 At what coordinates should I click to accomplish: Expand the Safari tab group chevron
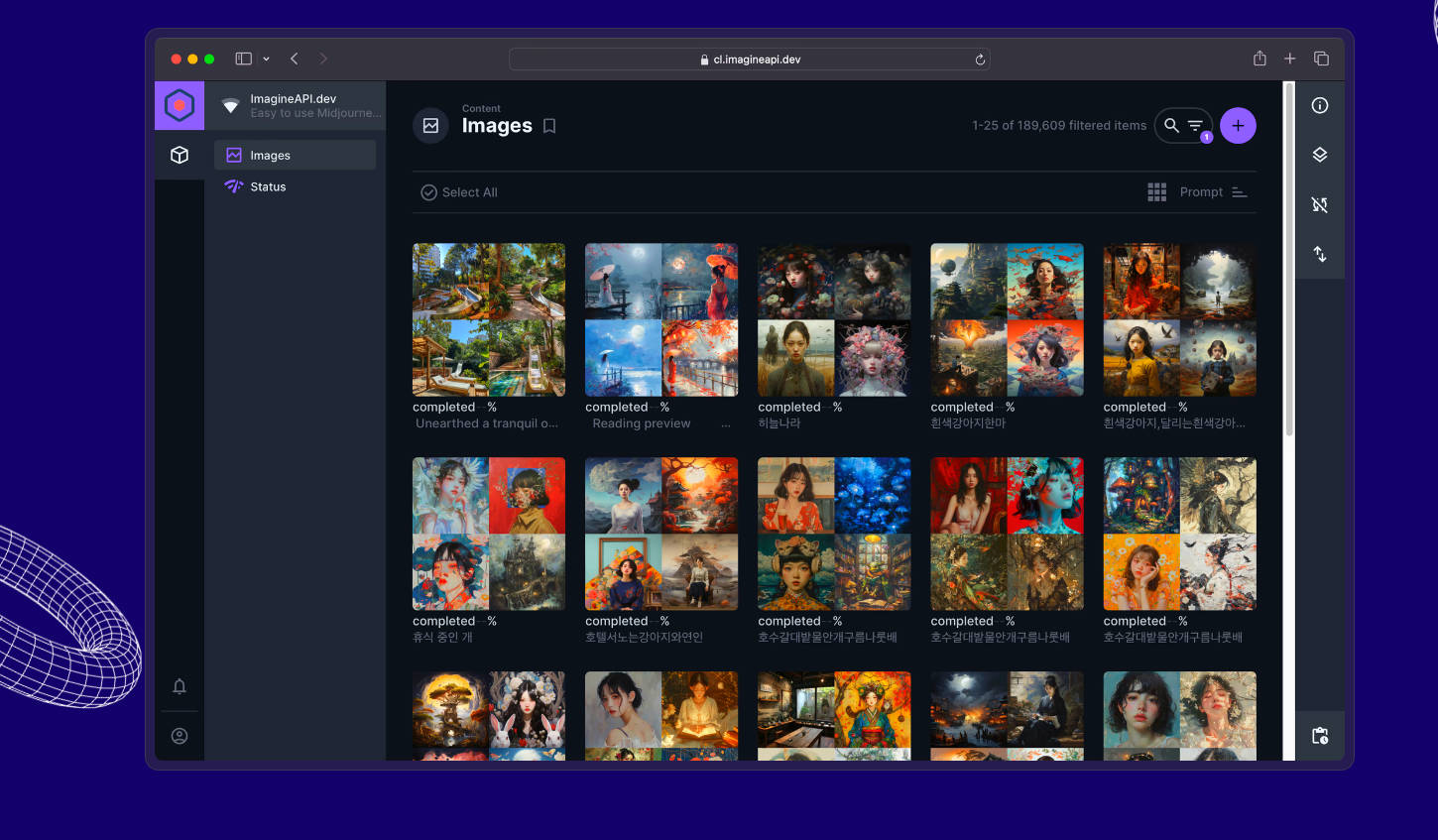tap(266, 59)
